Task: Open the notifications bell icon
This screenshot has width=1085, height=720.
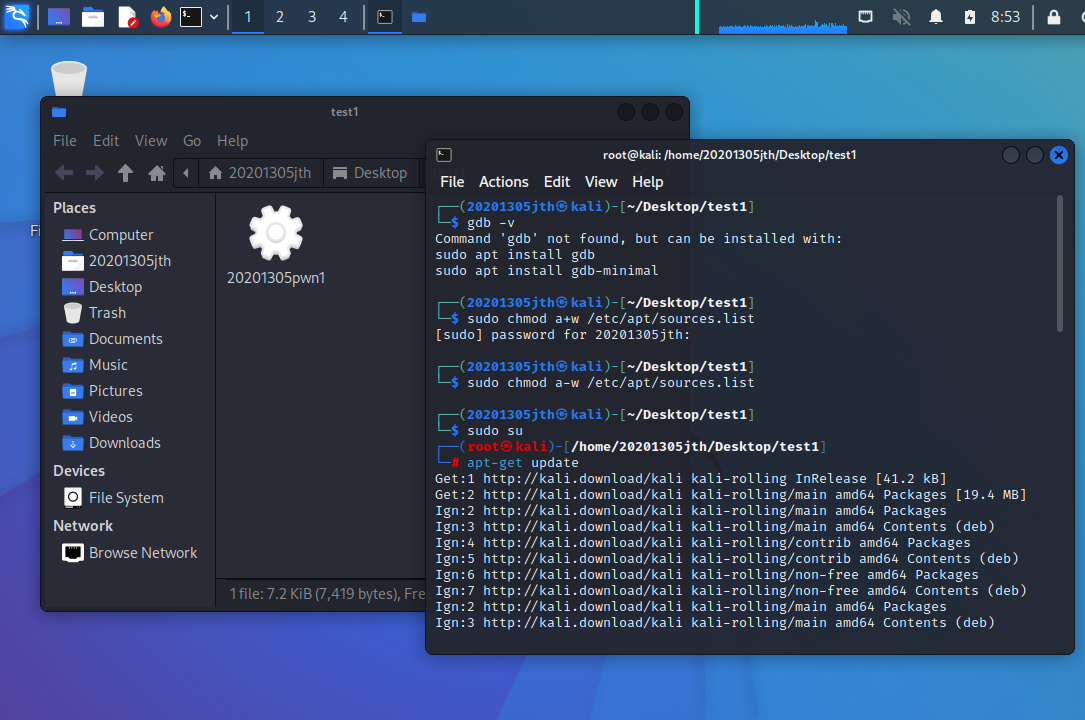Action: 936,17
